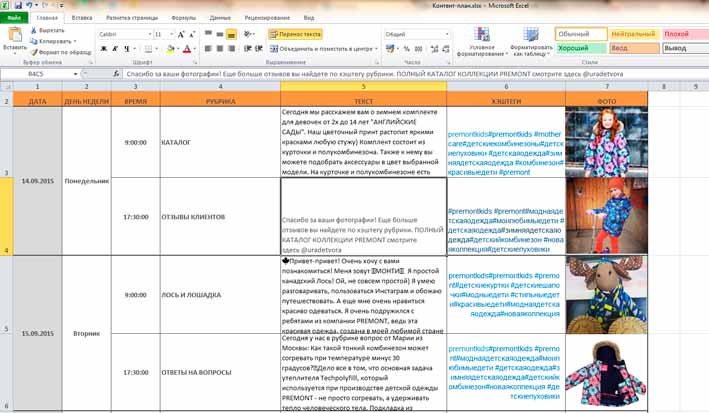This screenshot has width=709, height=413.
Task: Click the large Вставить paste icon
Action: 15,34
